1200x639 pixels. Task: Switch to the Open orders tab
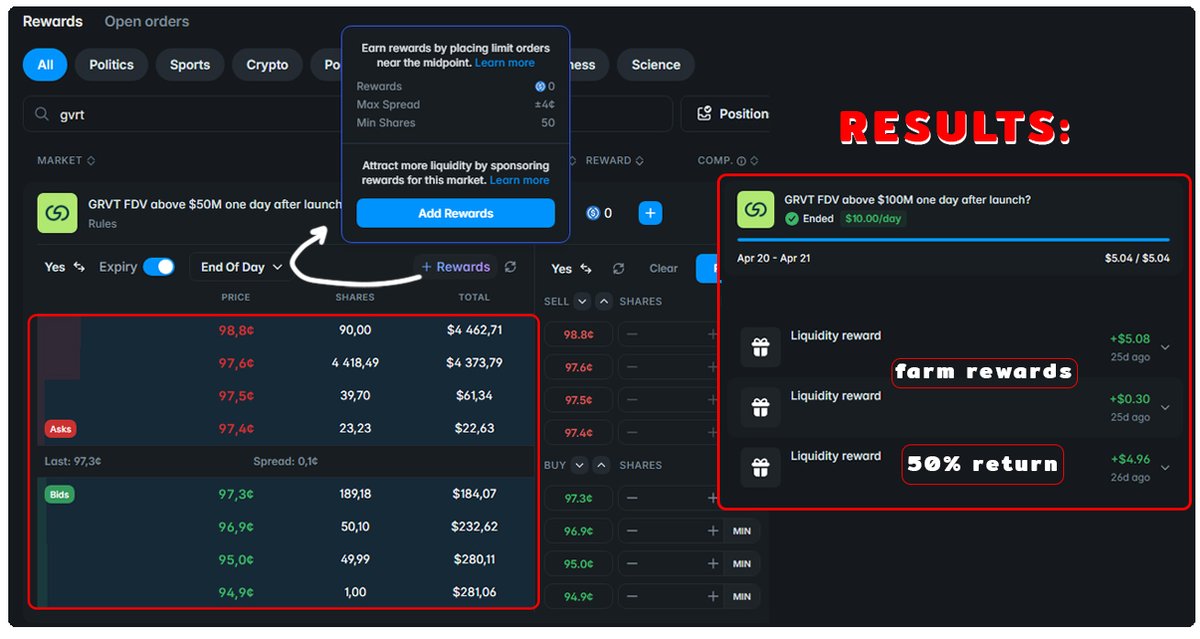pyautogui.click(x=147, y=21)
